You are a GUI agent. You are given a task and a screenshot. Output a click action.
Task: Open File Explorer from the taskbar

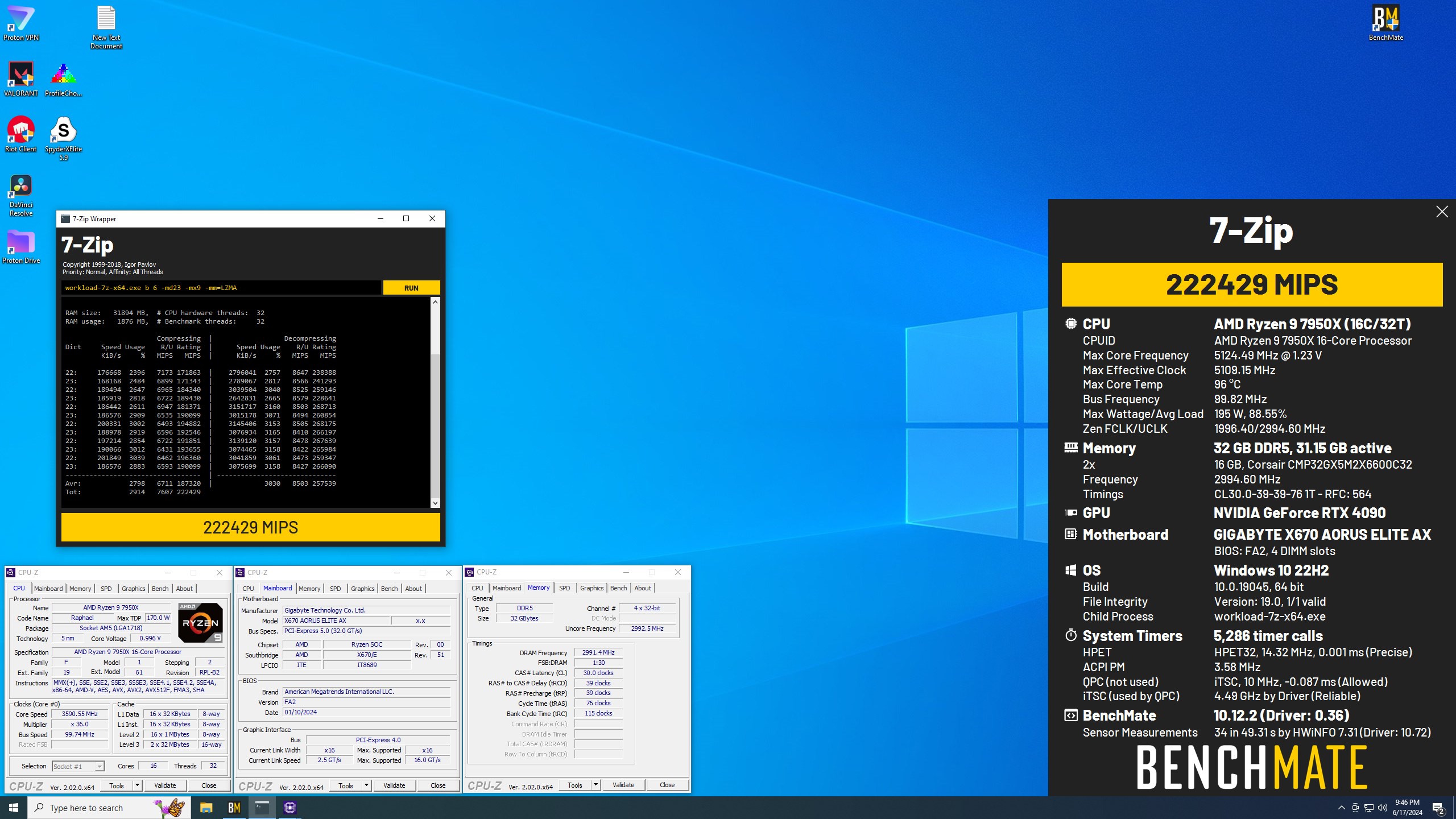[x=206, y=808]
